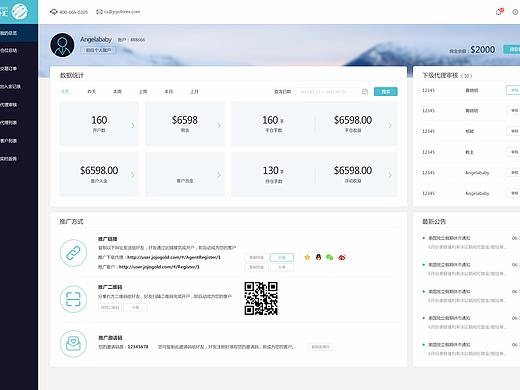Share via the QQ penguin icon

click(x=318, y=257)
